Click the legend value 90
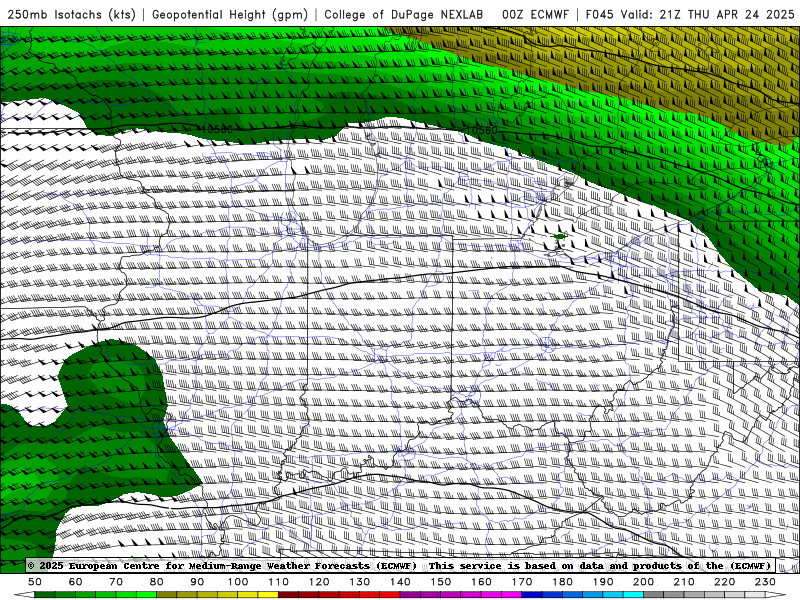 point(197,582)
